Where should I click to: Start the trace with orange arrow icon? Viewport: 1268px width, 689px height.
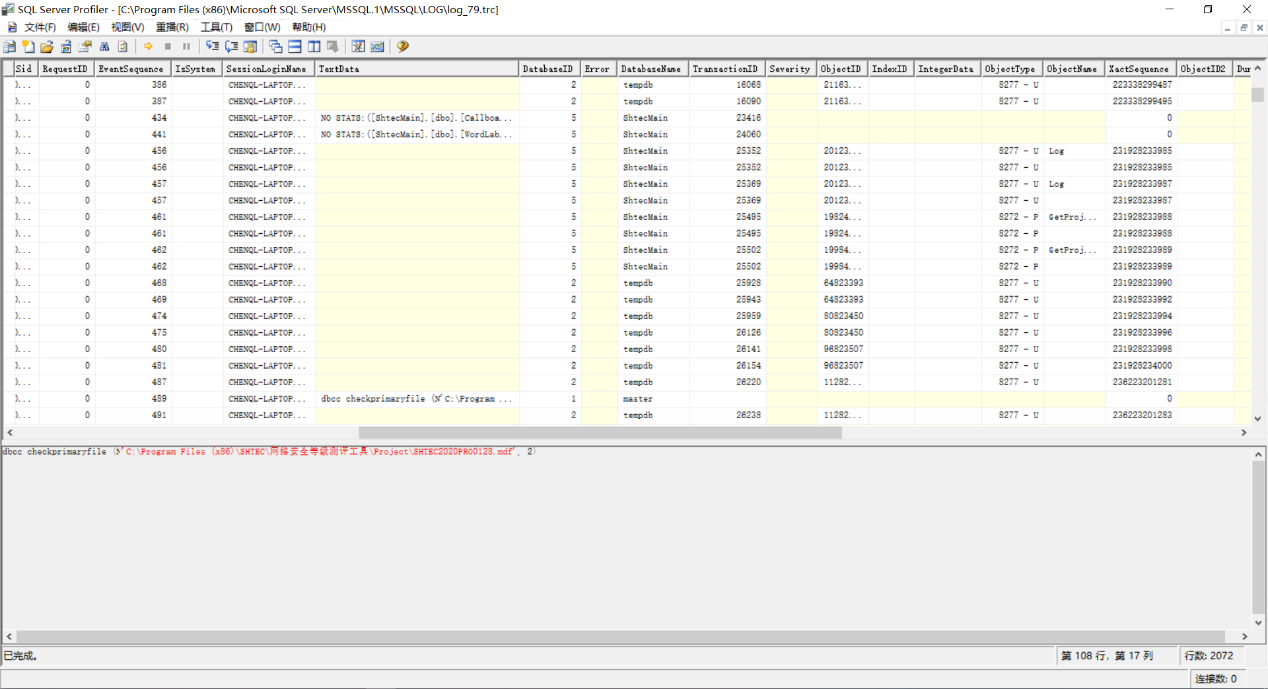point(148,47)
